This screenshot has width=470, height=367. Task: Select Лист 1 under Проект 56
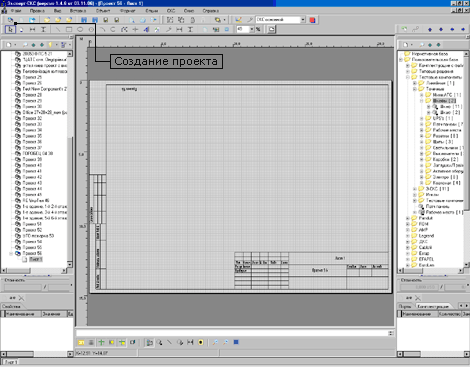pos(35,259)
